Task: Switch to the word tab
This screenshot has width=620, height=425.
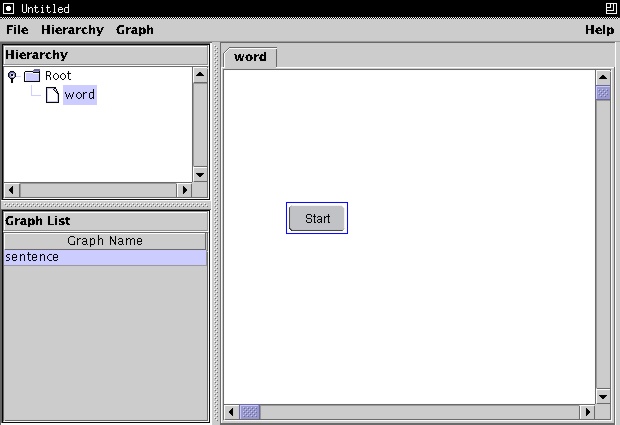Action: 250,57
